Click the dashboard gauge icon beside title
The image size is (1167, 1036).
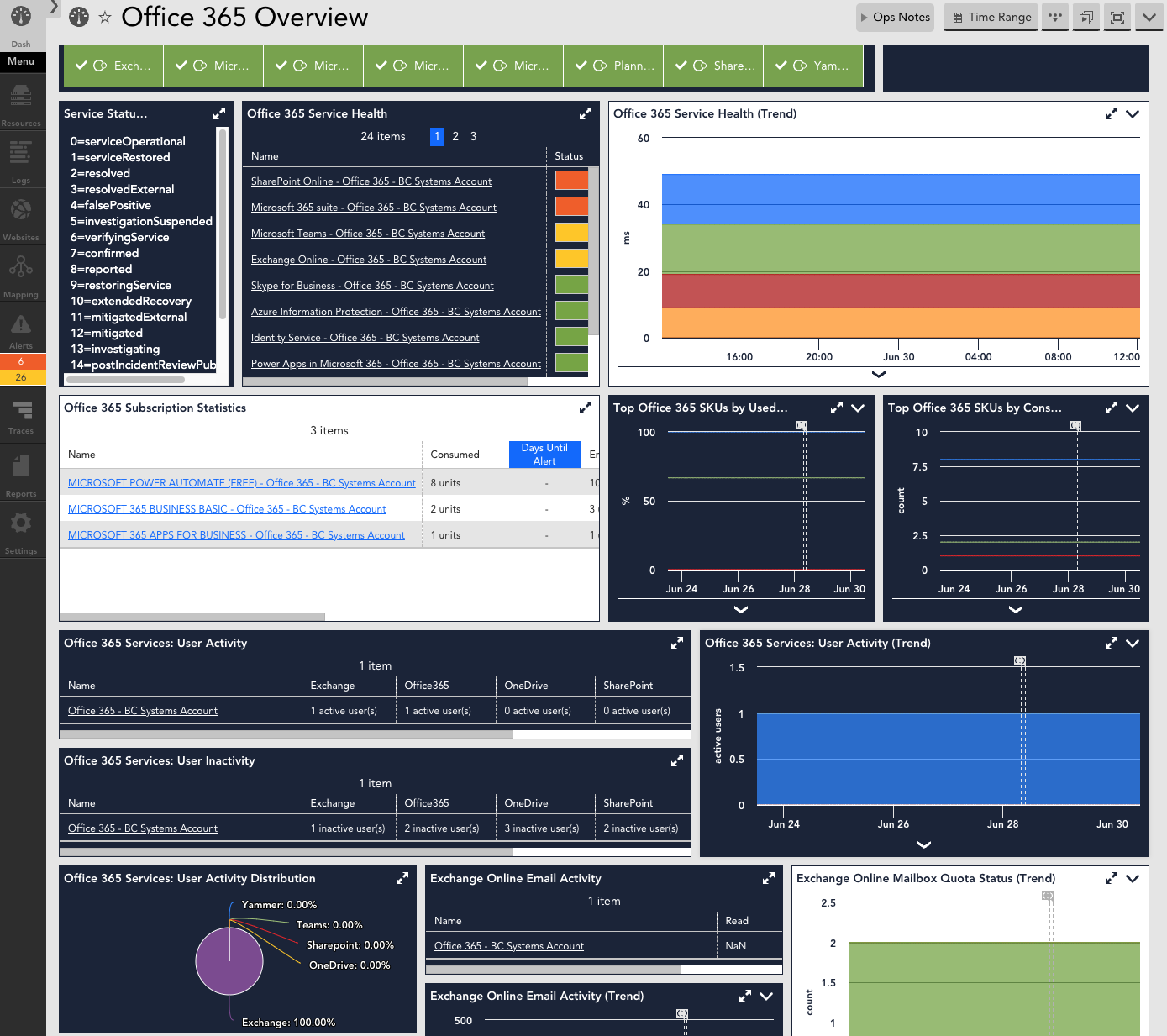[x=79, y=17]
